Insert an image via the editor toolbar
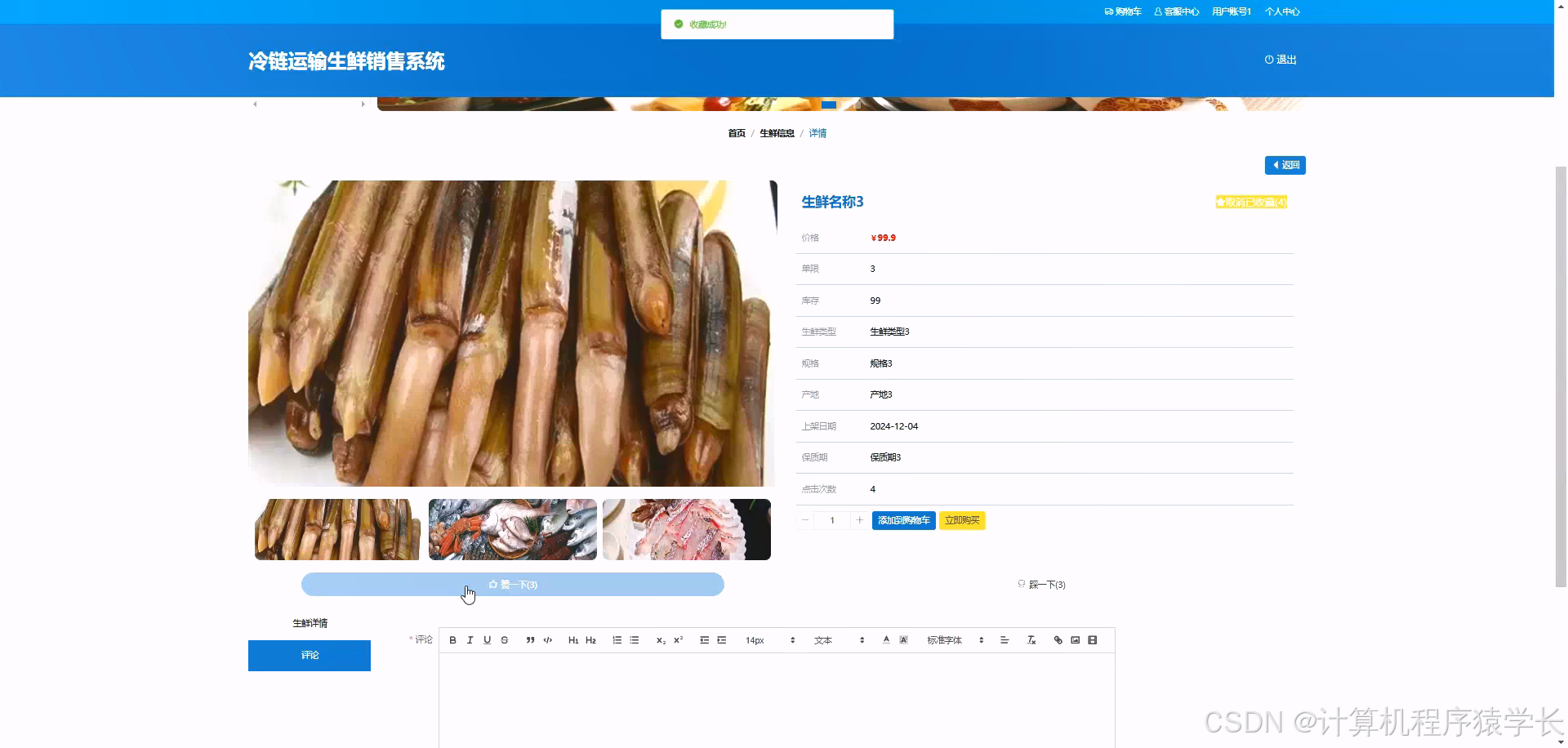 (x=1075, y=640)
